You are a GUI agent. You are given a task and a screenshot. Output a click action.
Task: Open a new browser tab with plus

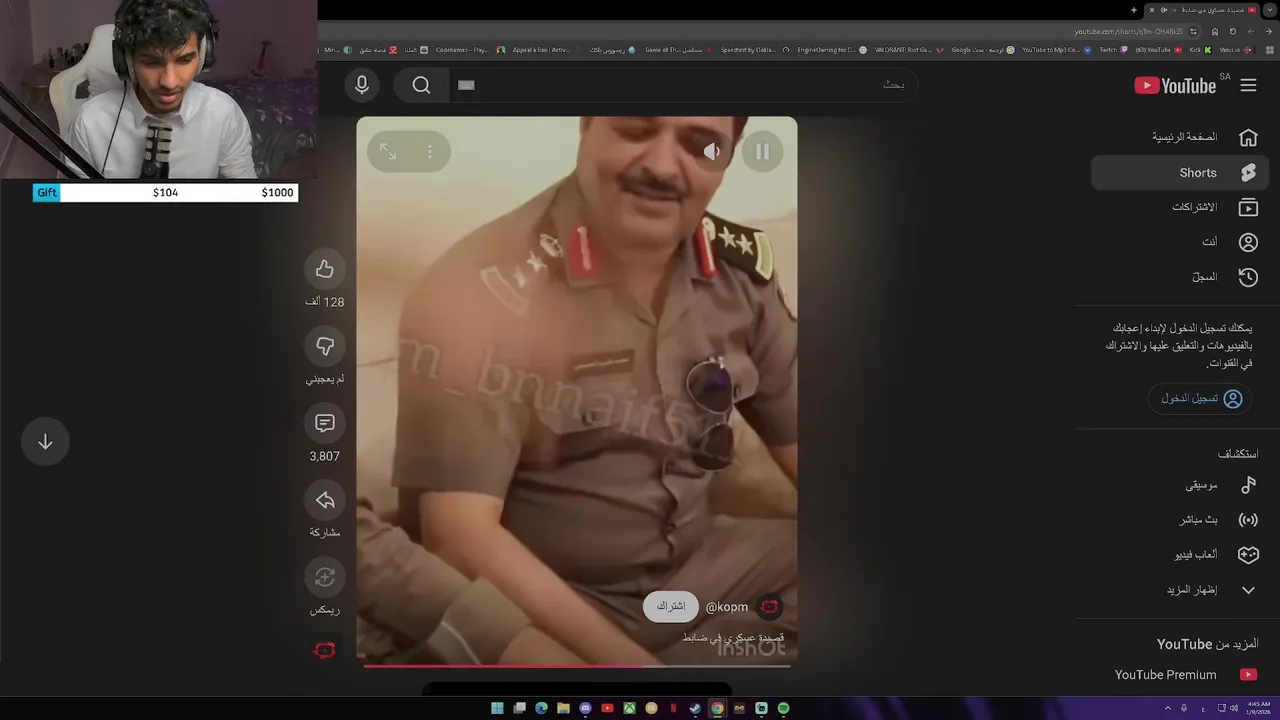click(1134, 10)
